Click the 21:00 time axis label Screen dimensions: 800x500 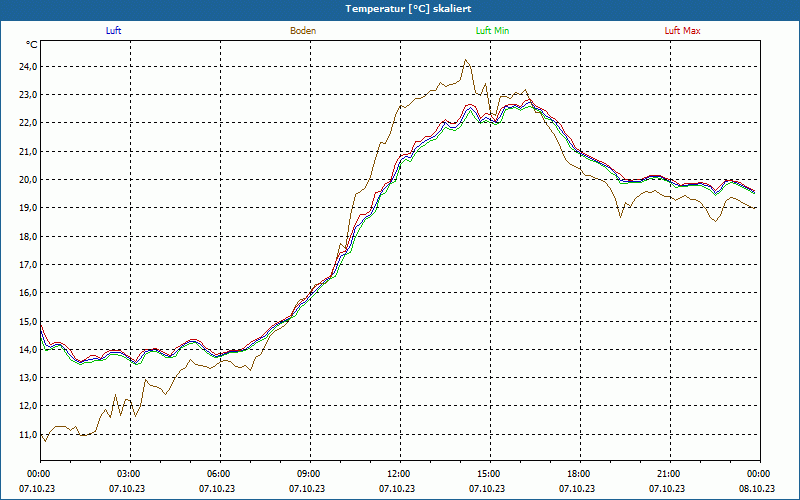click(670, 474)
